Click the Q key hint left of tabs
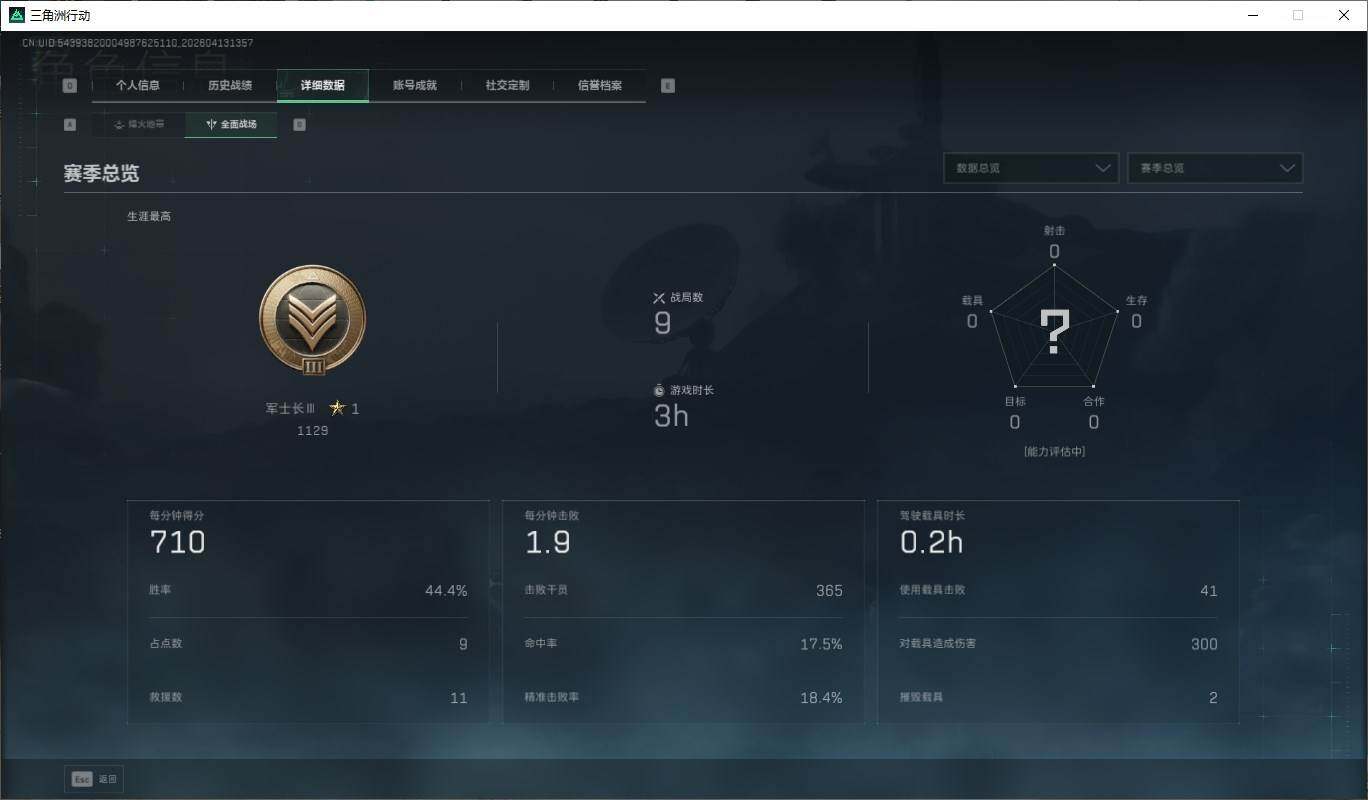This screenshot has width=1368, height=800. click(x=69, y=86)
